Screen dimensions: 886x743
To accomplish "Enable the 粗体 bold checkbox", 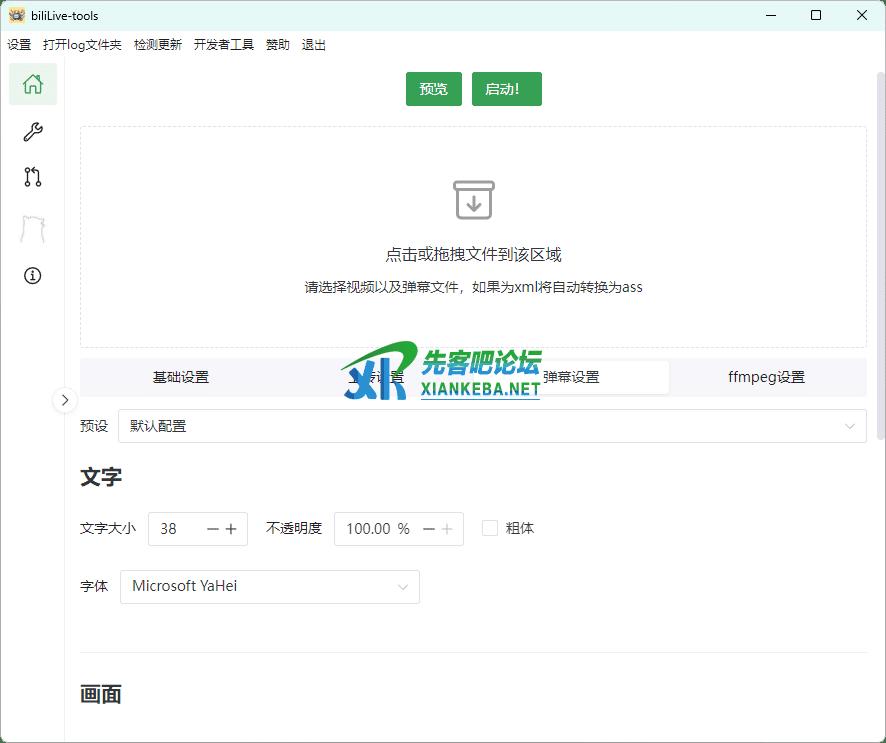I will (490, 528).
